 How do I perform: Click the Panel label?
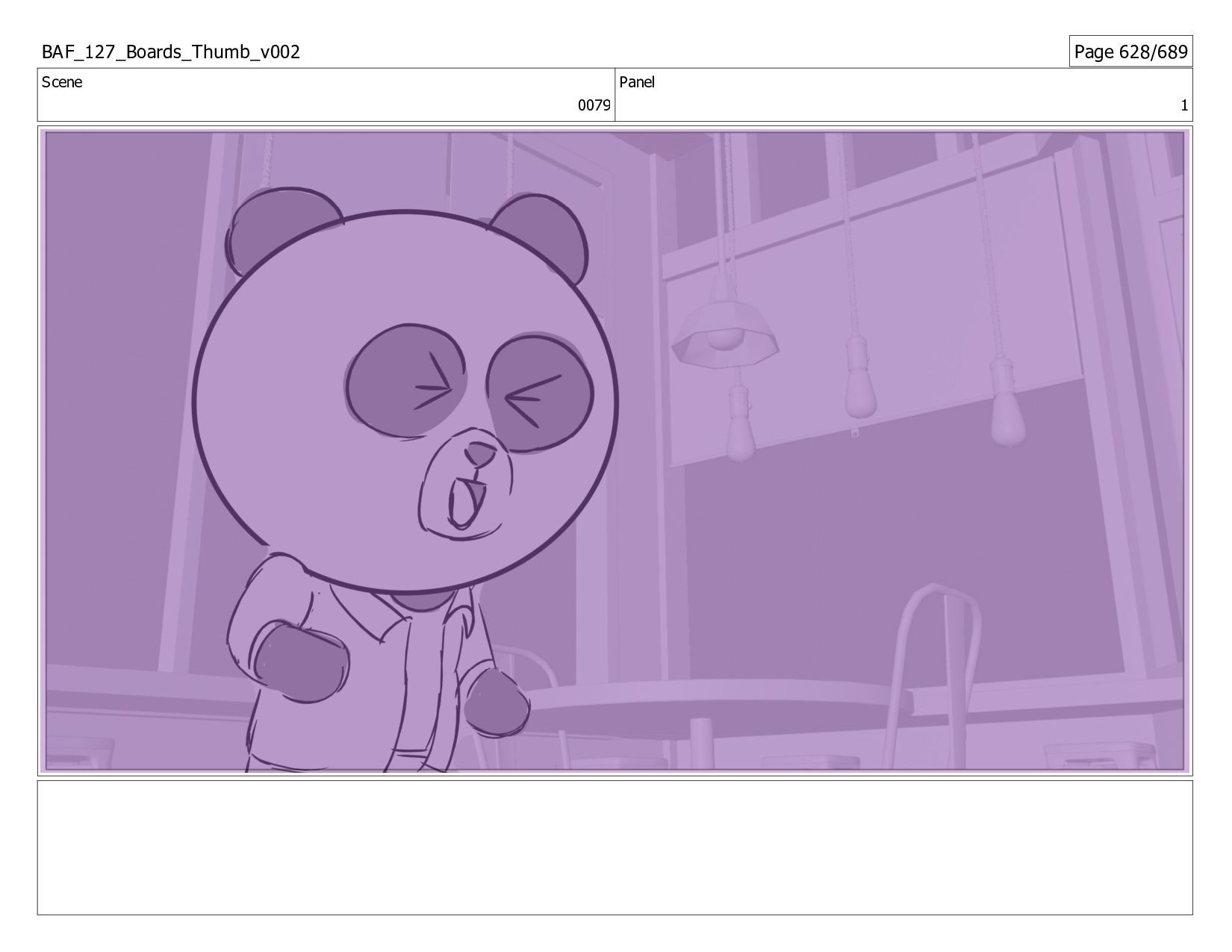(x=637, y=82)
